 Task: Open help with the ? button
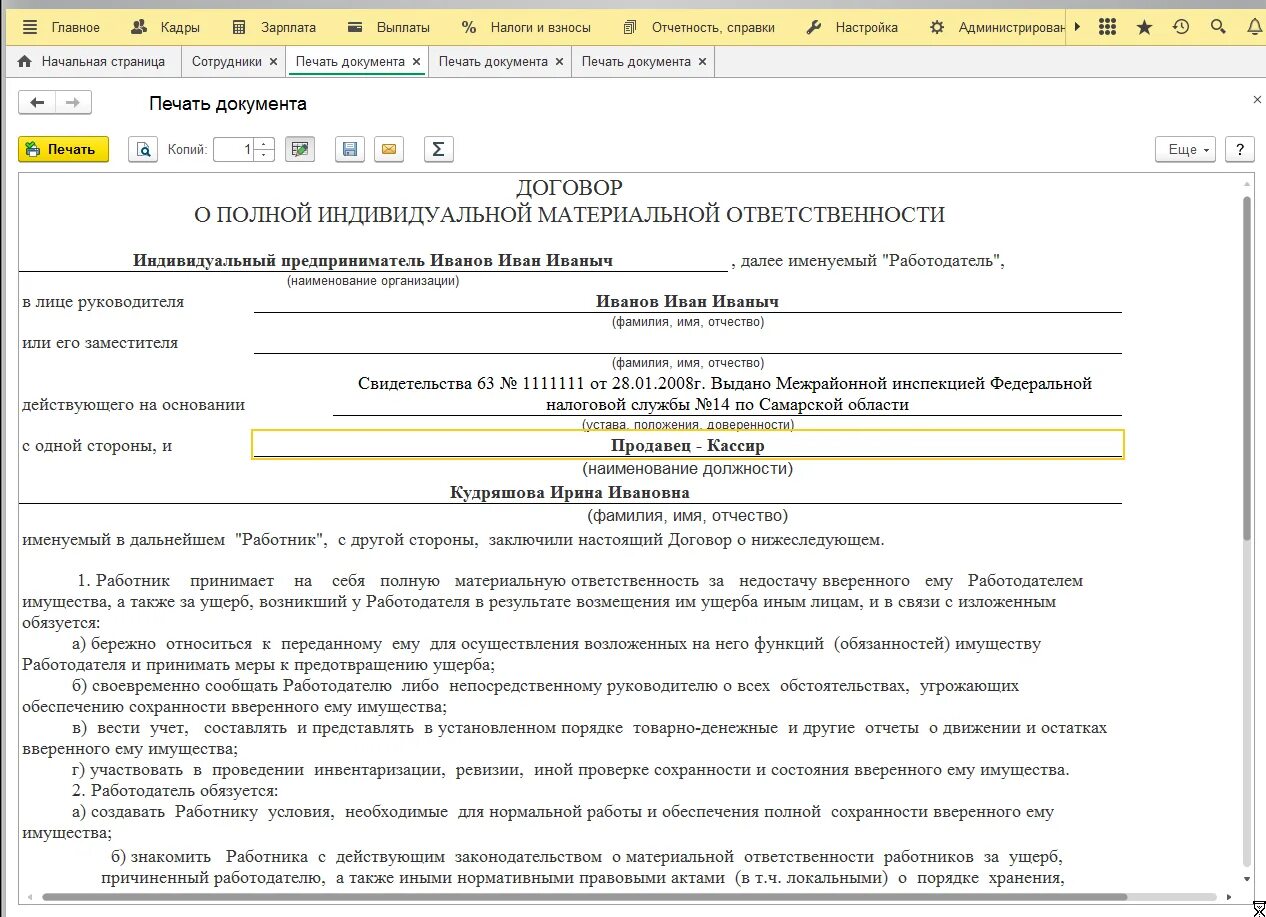(1239, 149)
